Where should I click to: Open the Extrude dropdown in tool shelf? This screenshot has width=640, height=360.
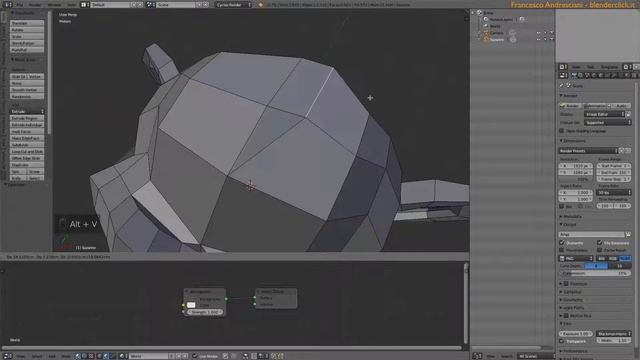coord(27,111)
